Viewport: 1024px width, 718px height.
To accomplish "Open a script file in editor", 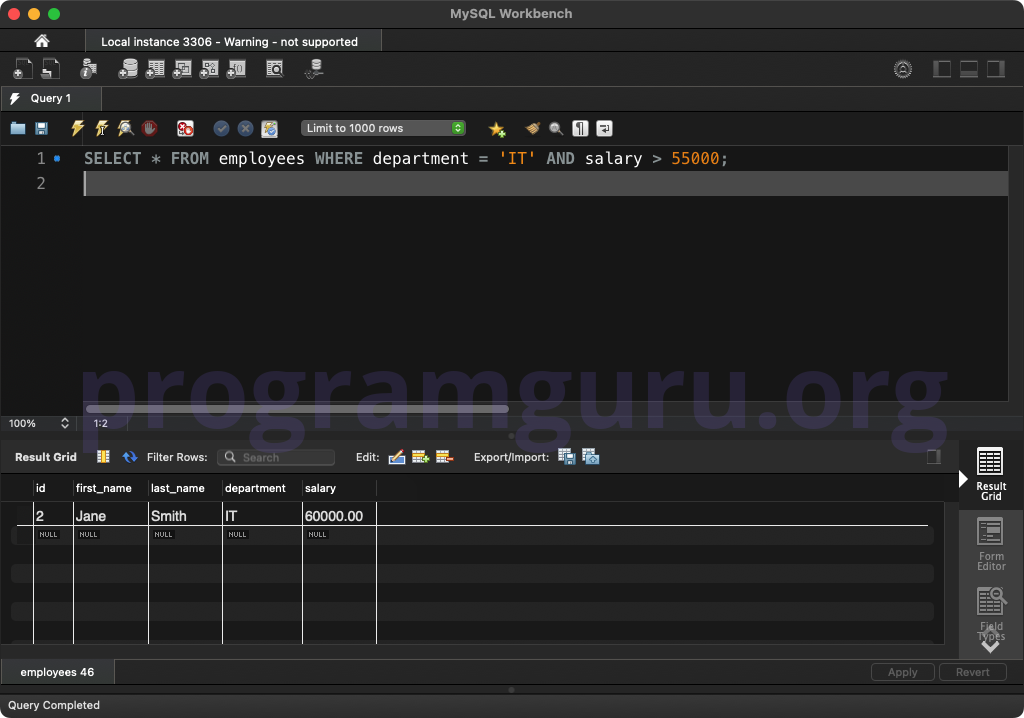I will tap(18, 128).
